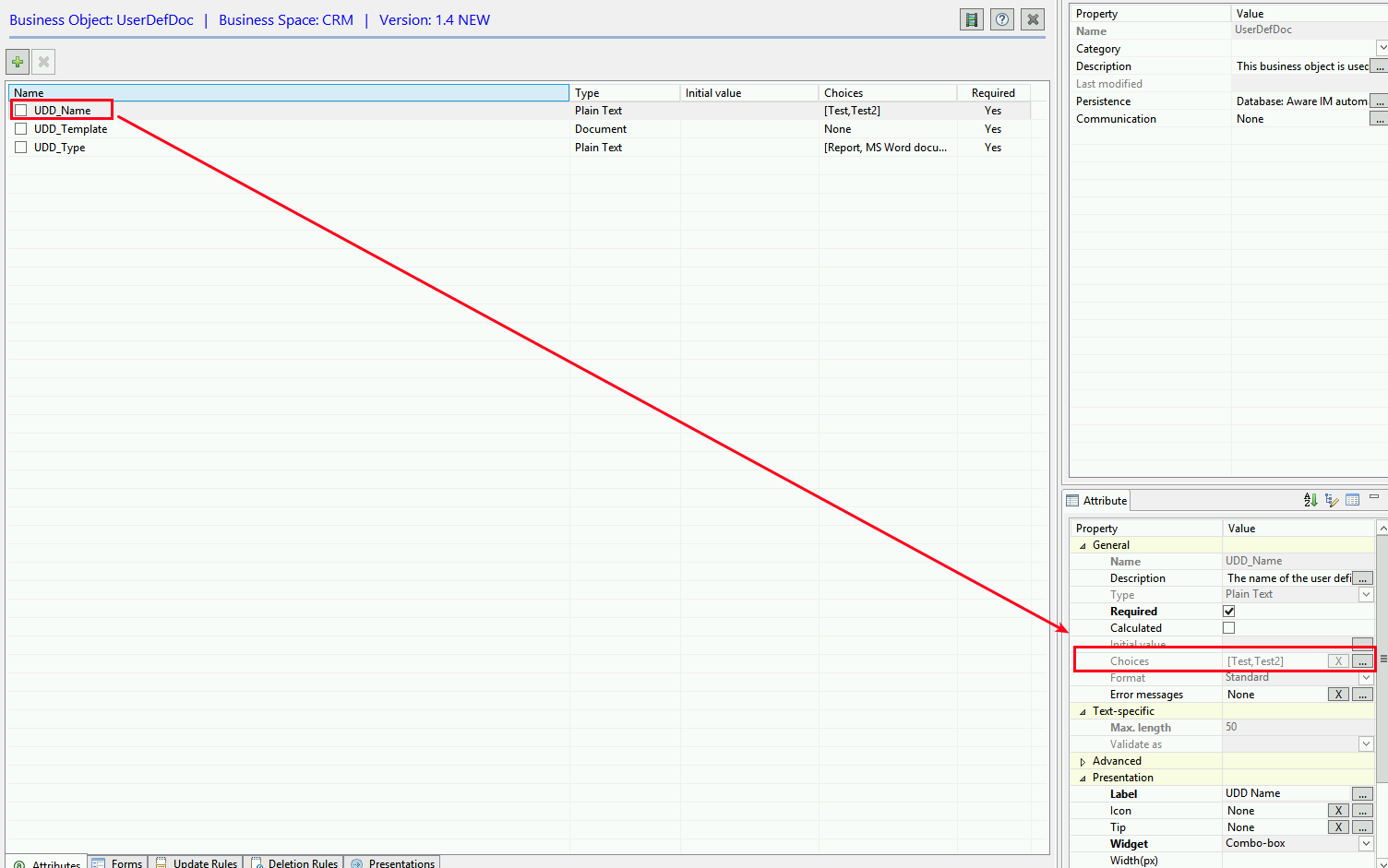This screenshot has width=1388, height=868.
Task: Collapse the Presentation property group
Action: pos(1083,778)
